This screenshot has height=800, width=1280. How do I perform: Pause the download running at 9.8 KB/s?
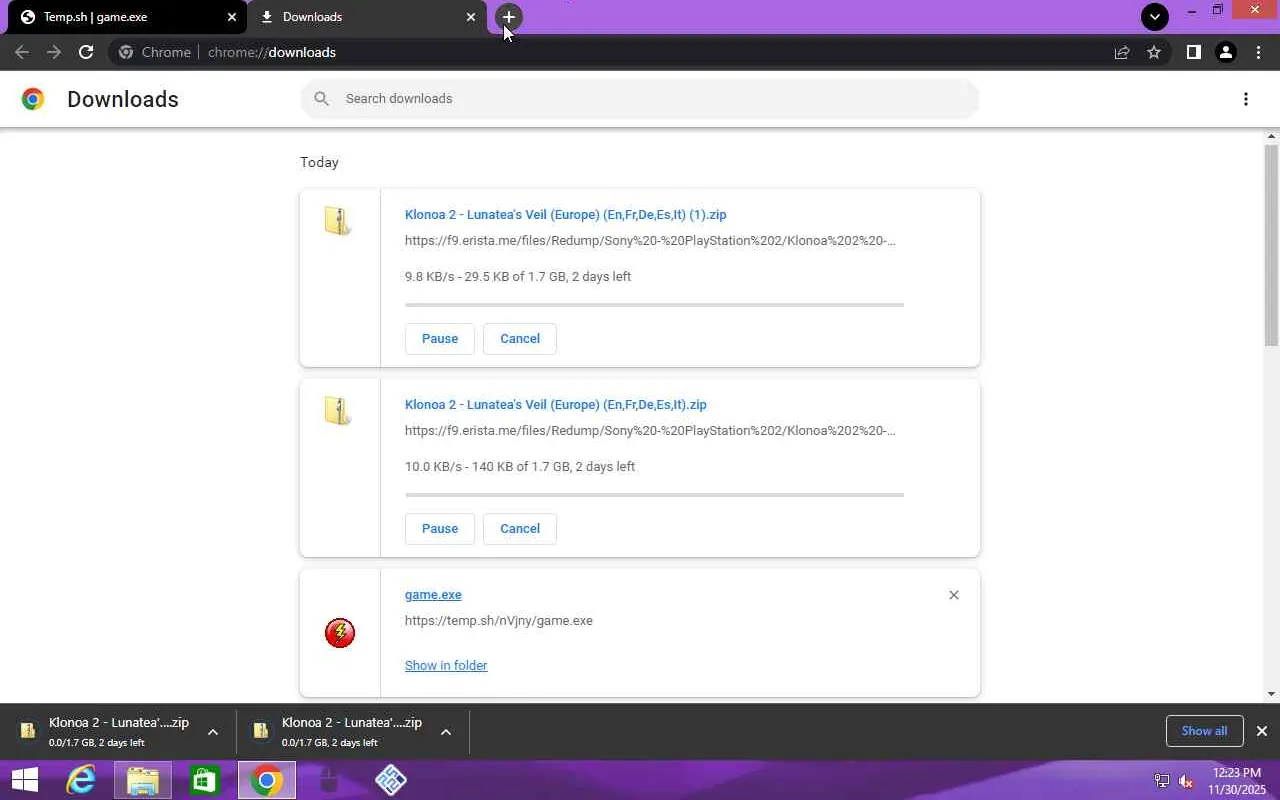coord(440,338)
